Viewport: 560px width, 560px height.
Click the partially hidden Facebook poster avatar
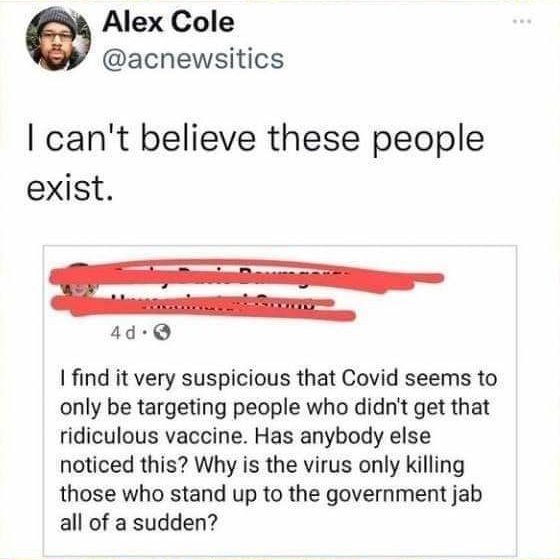tap(75, 283)
